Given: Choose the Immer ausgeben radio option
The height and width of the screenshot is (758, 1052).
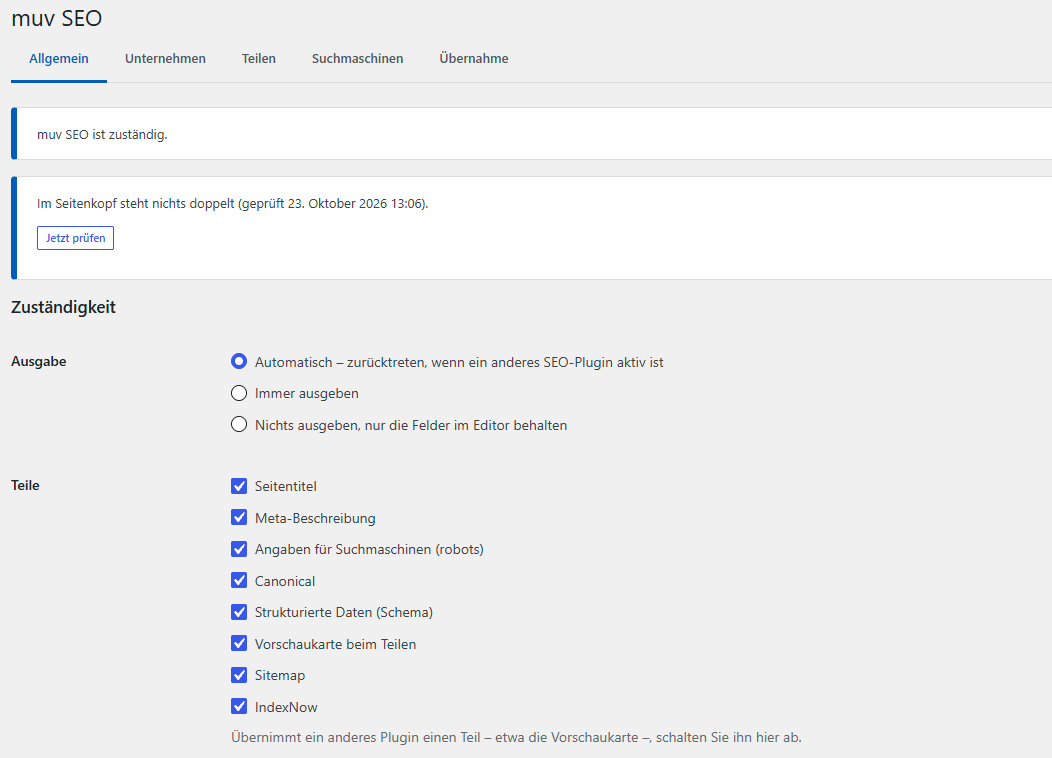Looking at the screenshot, I should pyautogui.click(x=239, y=393).
